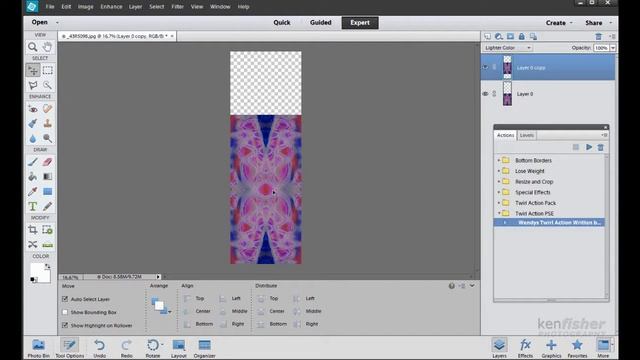Screen dimensions: 640x360
Task: Select the Pencil tool
Action: coord(48,207)
